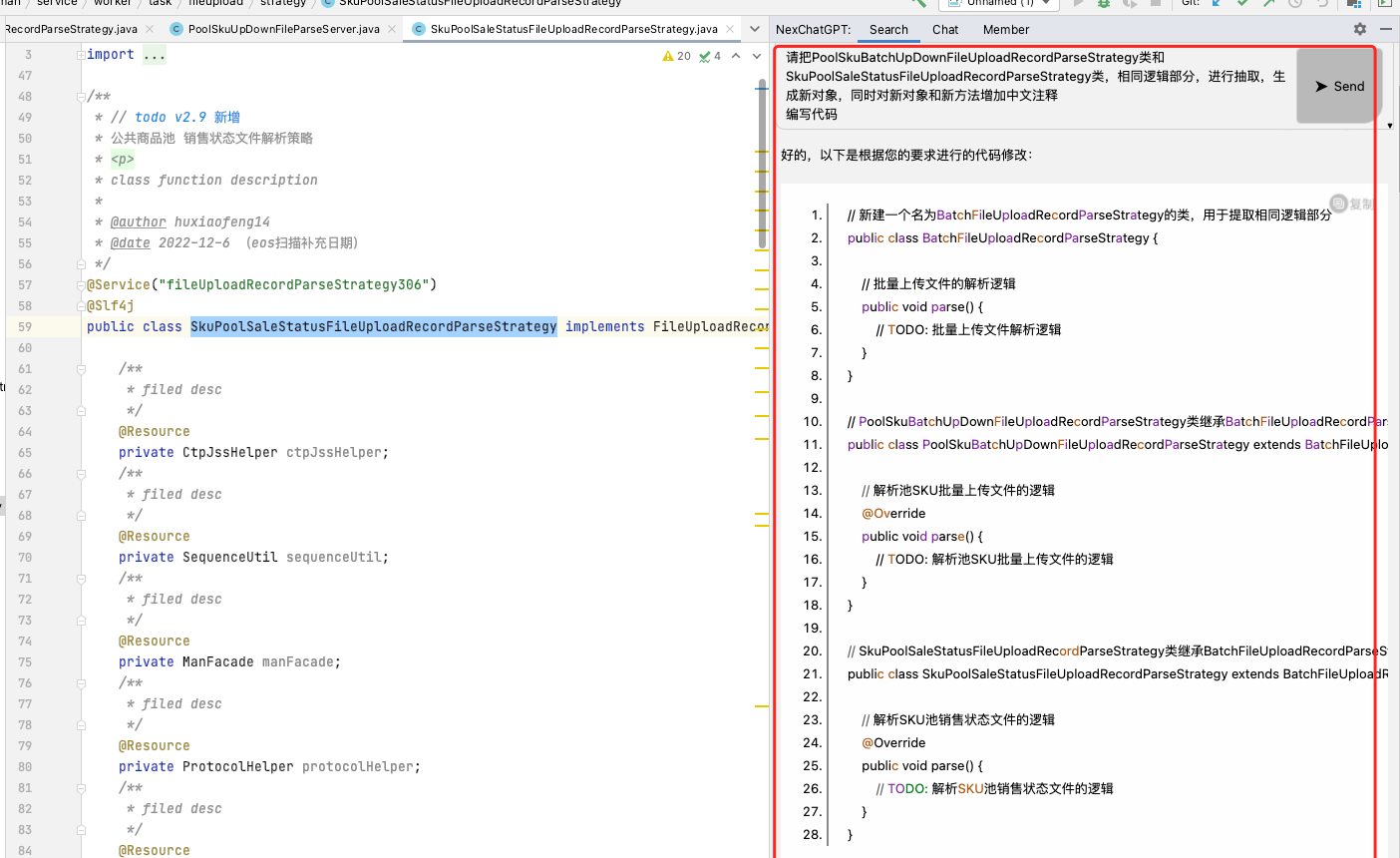1400x858 pixels.
Task: Click the 4 typos checkmark indicator
Action: tap(710, 56)
